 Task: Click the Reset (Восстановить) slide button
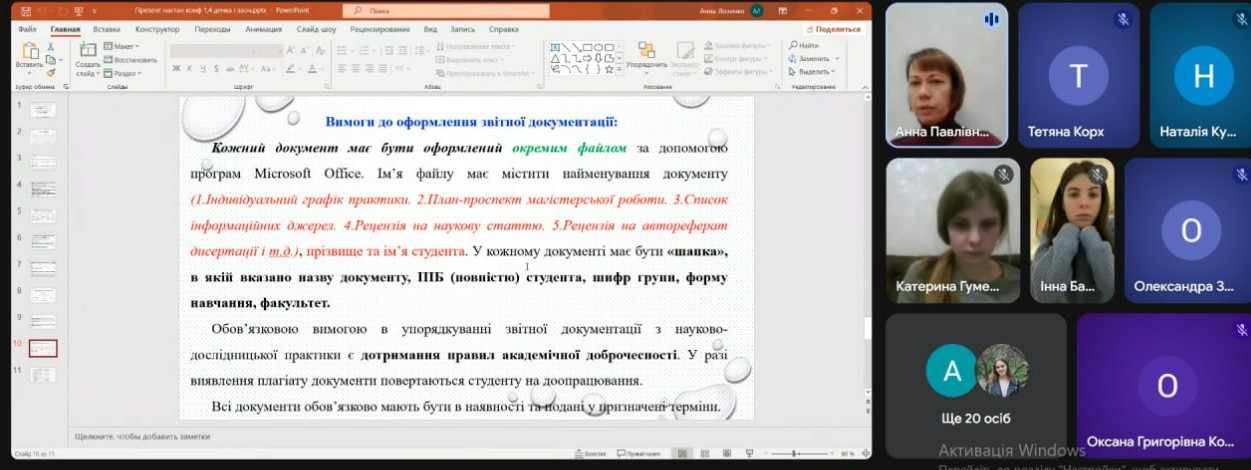click(x=130, y=59)
